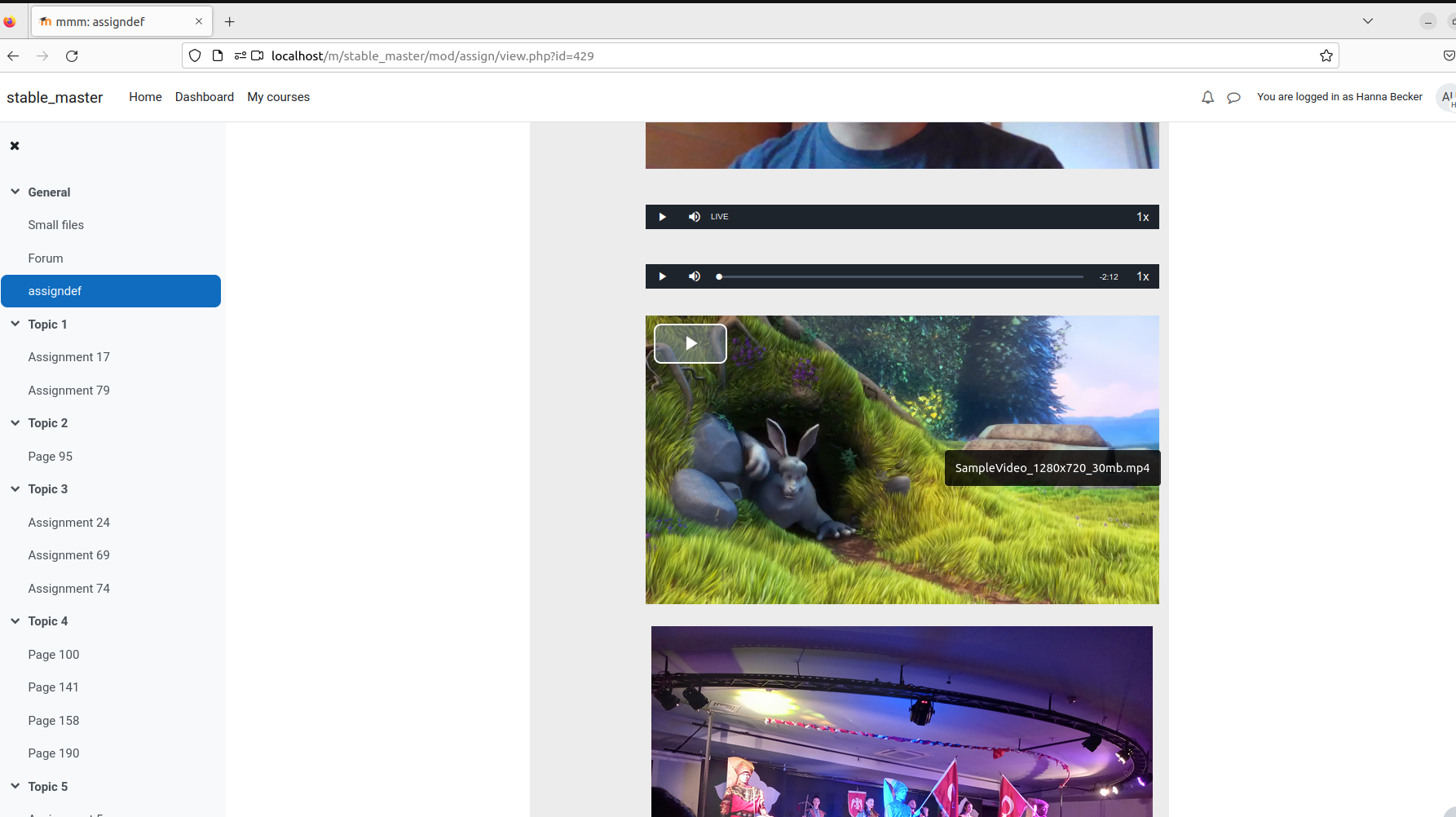List all tabs dropdown arrow

[x=1368, y=21]
